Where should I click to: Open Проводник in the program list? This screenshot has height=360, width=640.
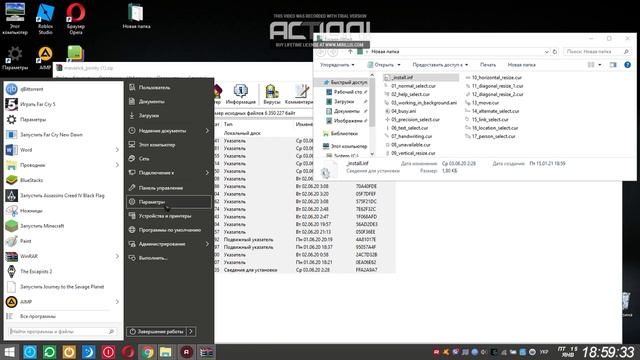tap(63, 165)
